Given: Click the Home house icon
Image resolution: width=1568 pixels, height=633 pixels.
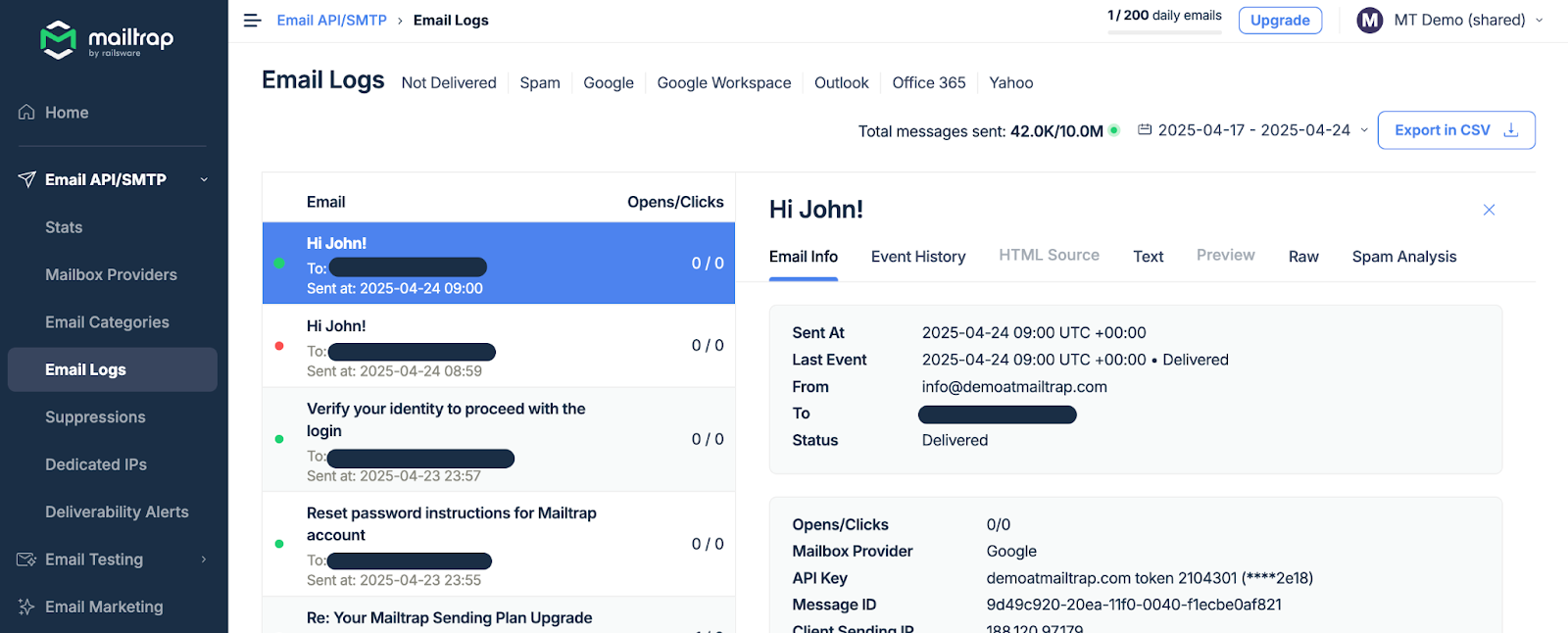Looking at the screenshot, I should pyautogui.click(x=26, y=113).
